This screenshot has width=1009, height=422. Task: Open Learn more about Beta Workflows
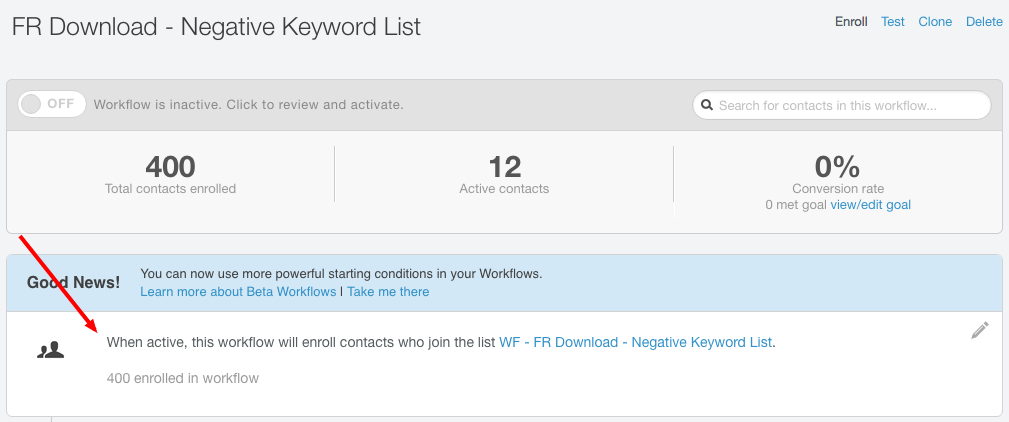(x=238, y=292)
